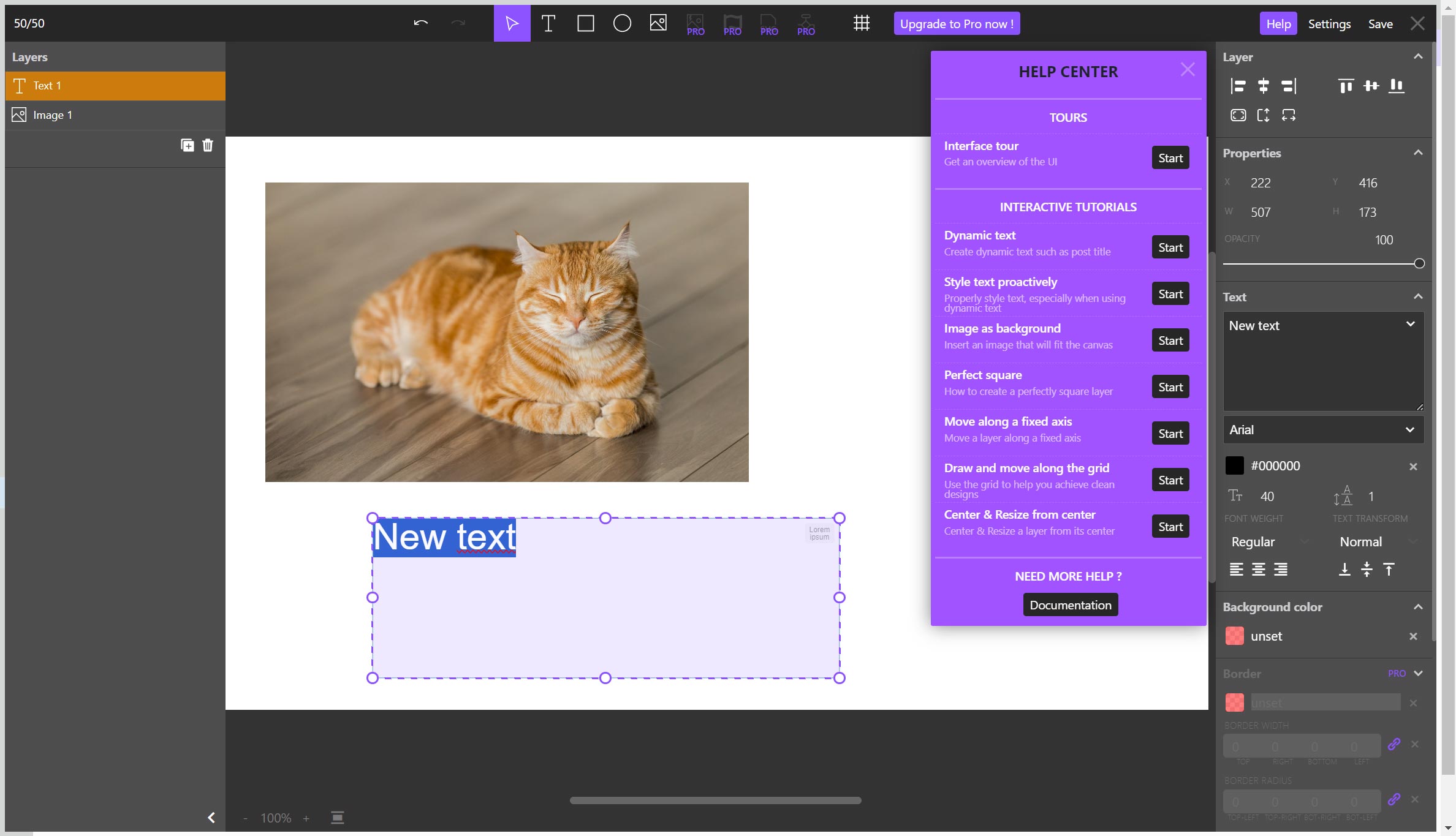Open the black text color swatch
The image size is (1456, 836).
[x=1234, y=465]
